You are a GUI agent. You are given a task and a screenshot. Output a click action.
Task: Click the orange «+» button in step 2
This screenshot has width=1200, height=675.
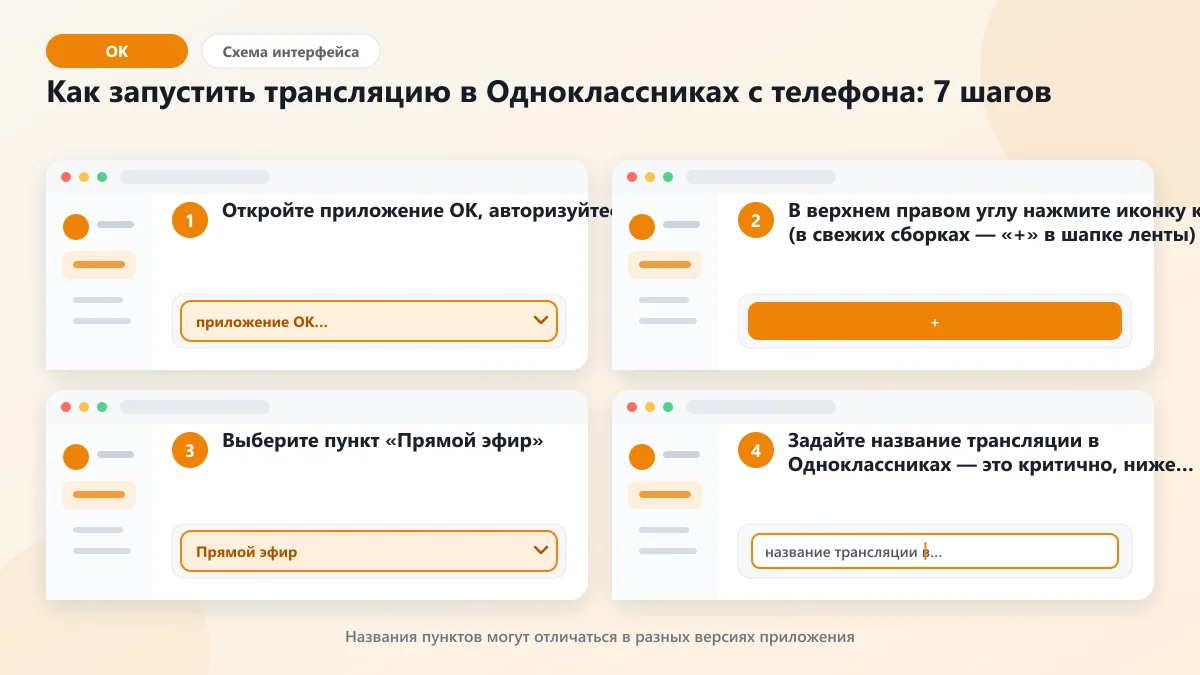[935, 321]
